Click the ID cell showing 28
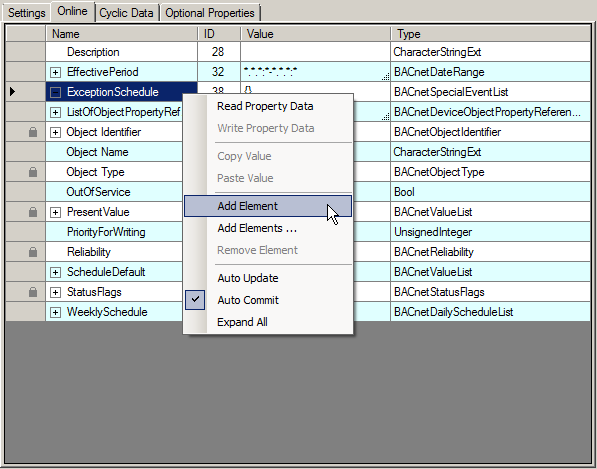The image size is (597, 469). [x=219, y=52]
